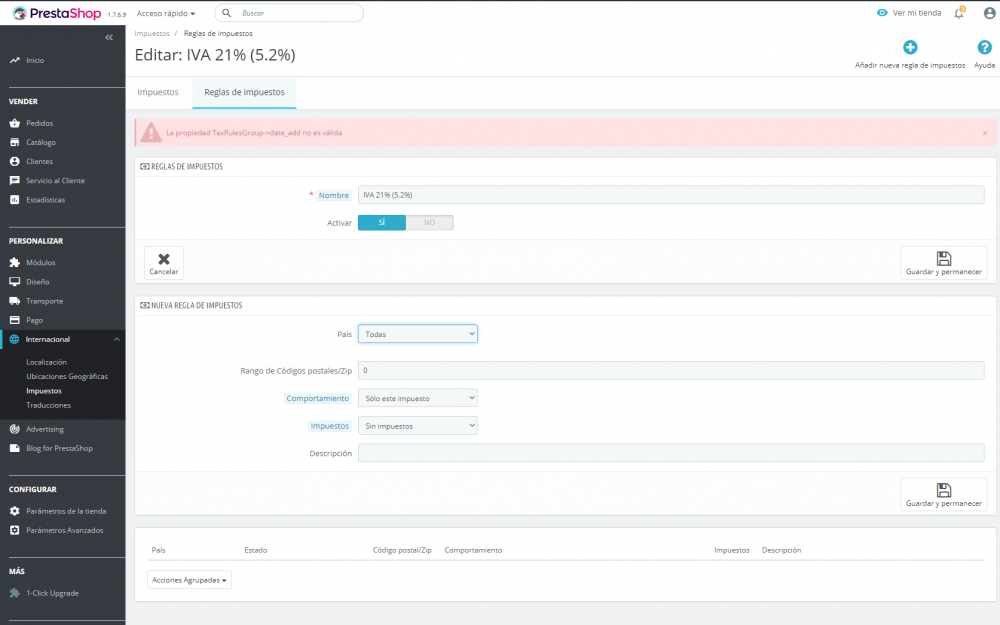The image size is (1000, 625).
Task: Click the Servicio al Cliente chat icon
Action: [15, 180]
